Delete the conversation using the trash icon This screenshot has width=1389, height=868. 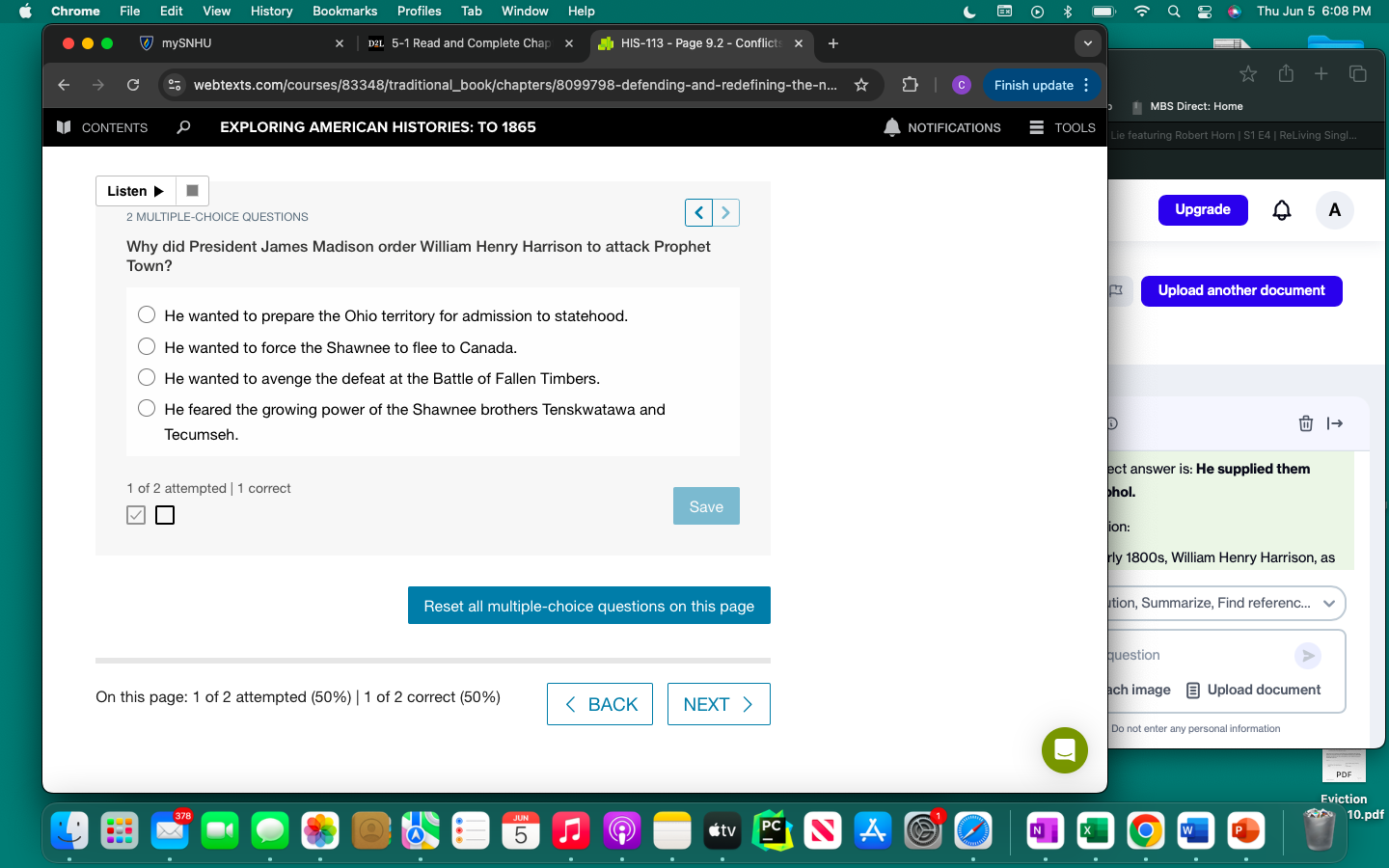click(x=1306, y=423)
